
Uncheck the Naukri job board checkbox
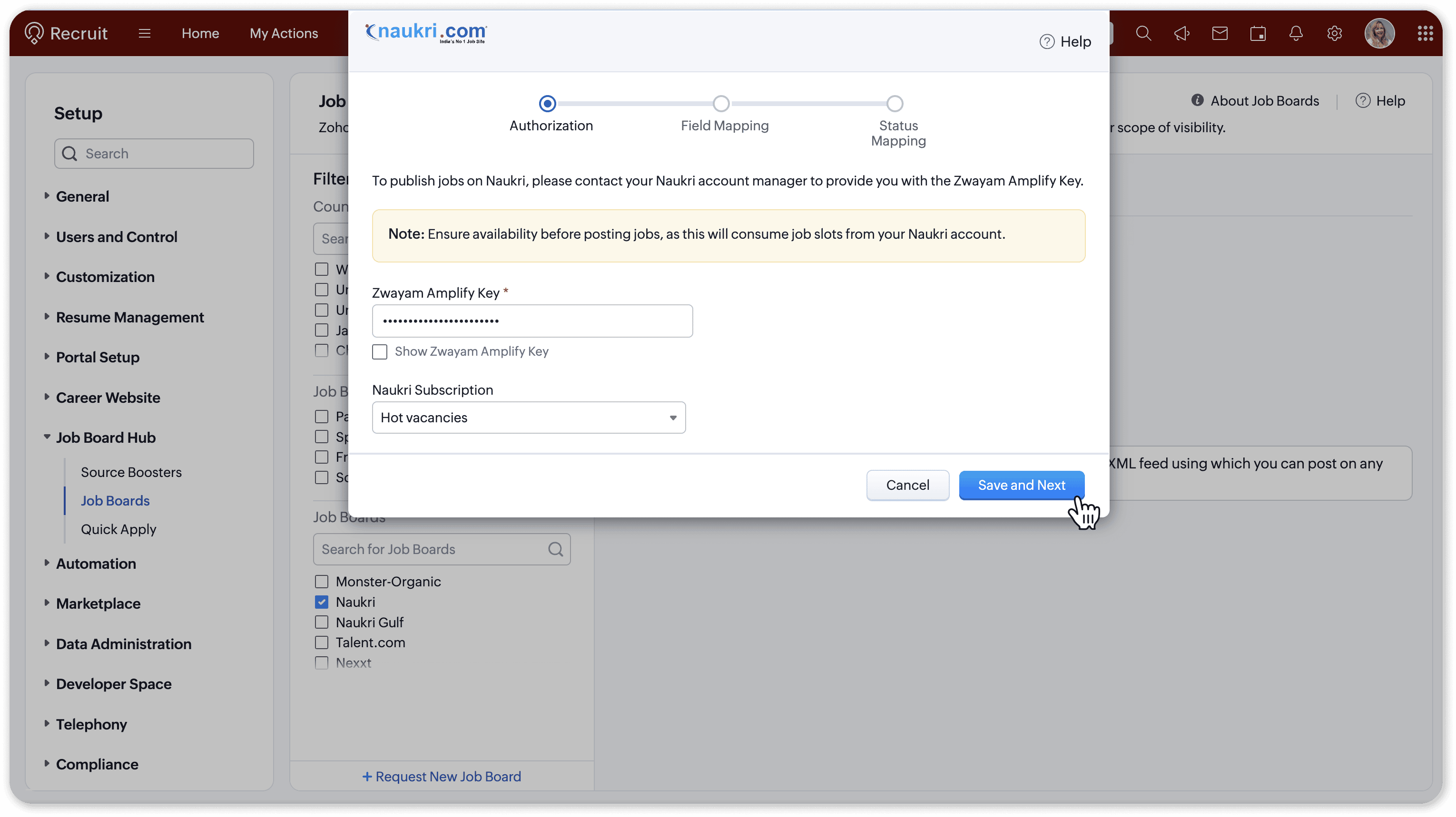point(322,602)
